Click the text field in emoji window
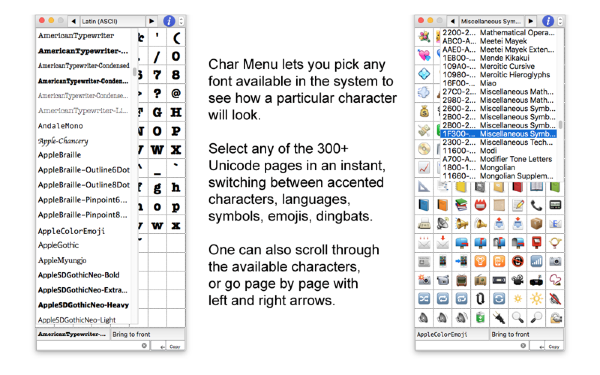Screen dimensions: 600x375 click(x=472, y=346)
